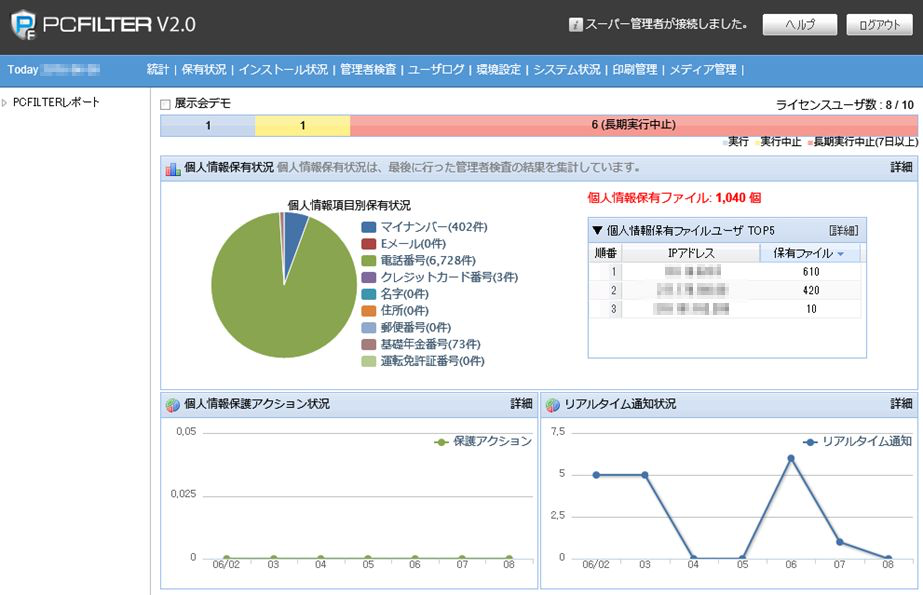Image resolution: width=923 pixels, height=595 pixels.
Task: Click the リアルタイム通知 legend marker
Action: tap(810, 442)
